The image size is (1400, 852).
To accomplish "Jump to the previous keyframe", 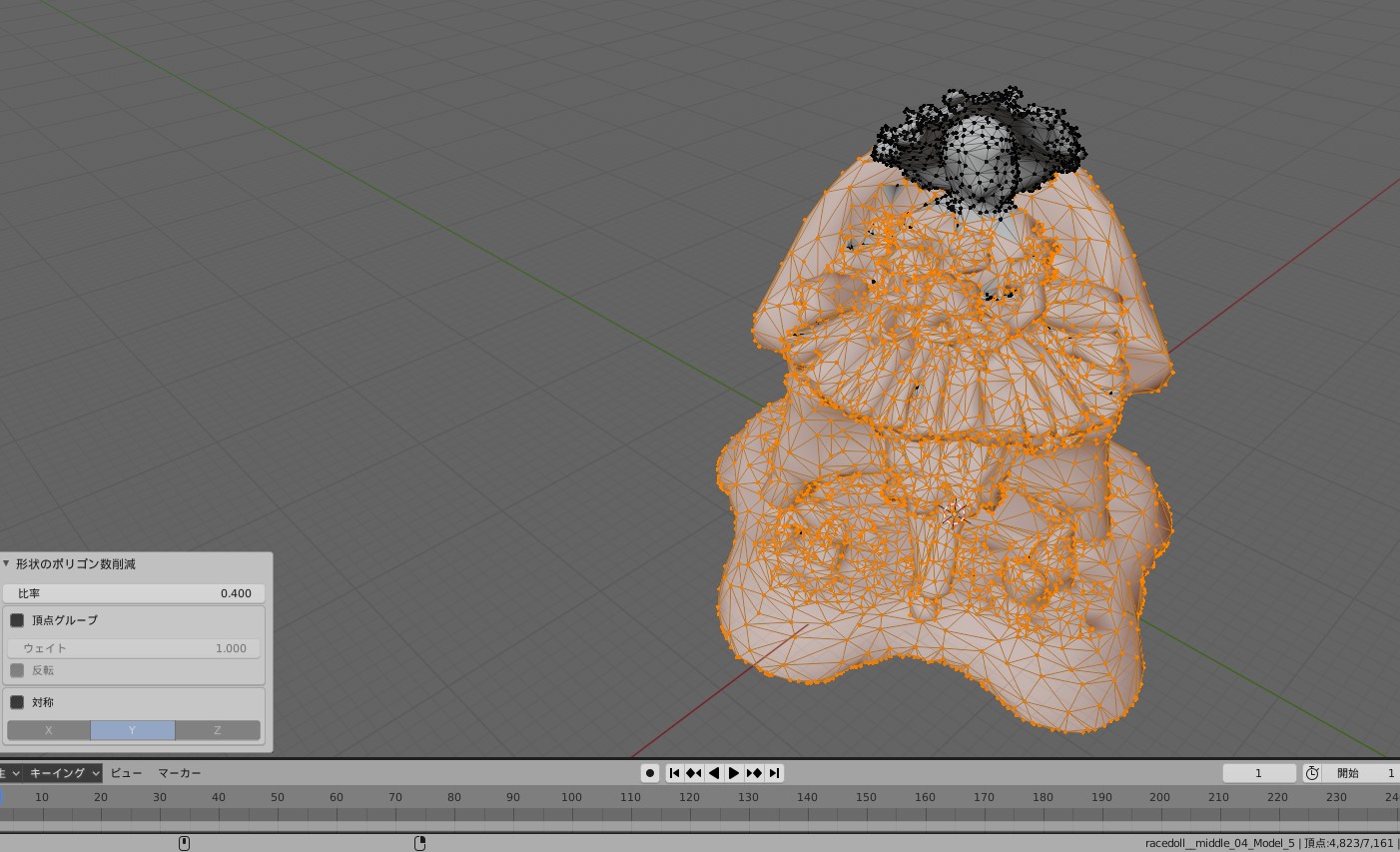I will coord(694,773).
